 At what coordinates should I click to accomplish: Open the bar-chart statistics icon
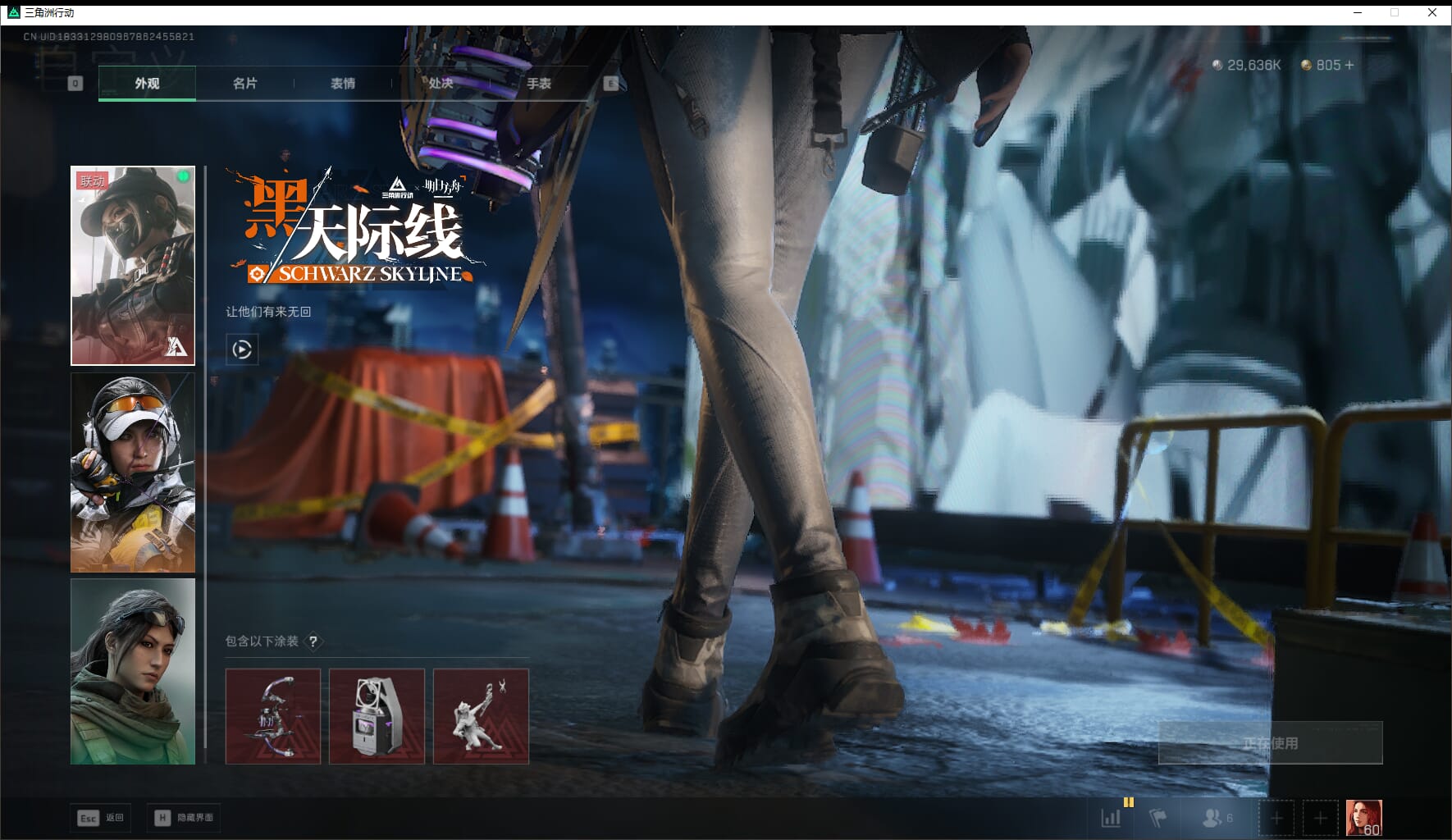(1111, 818)
